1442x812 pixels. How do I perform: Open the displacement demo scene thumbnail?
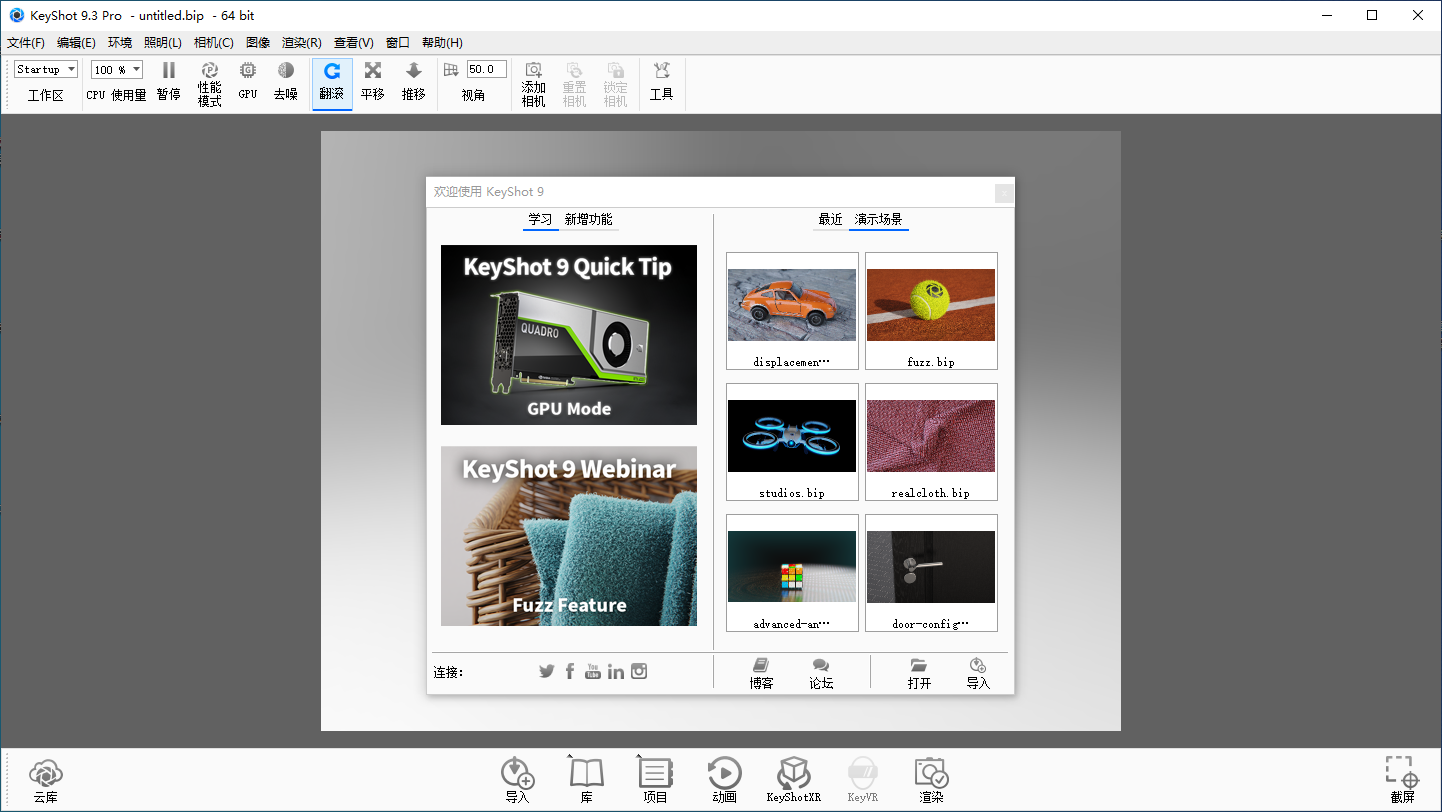(792, 311)
